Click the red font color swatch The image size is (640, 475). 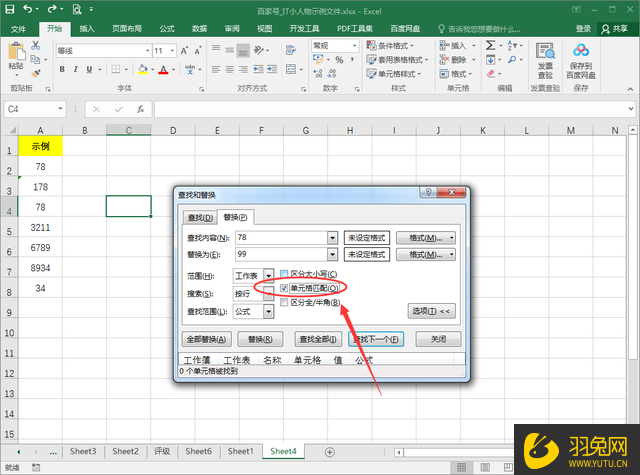[x=164, y=69]
